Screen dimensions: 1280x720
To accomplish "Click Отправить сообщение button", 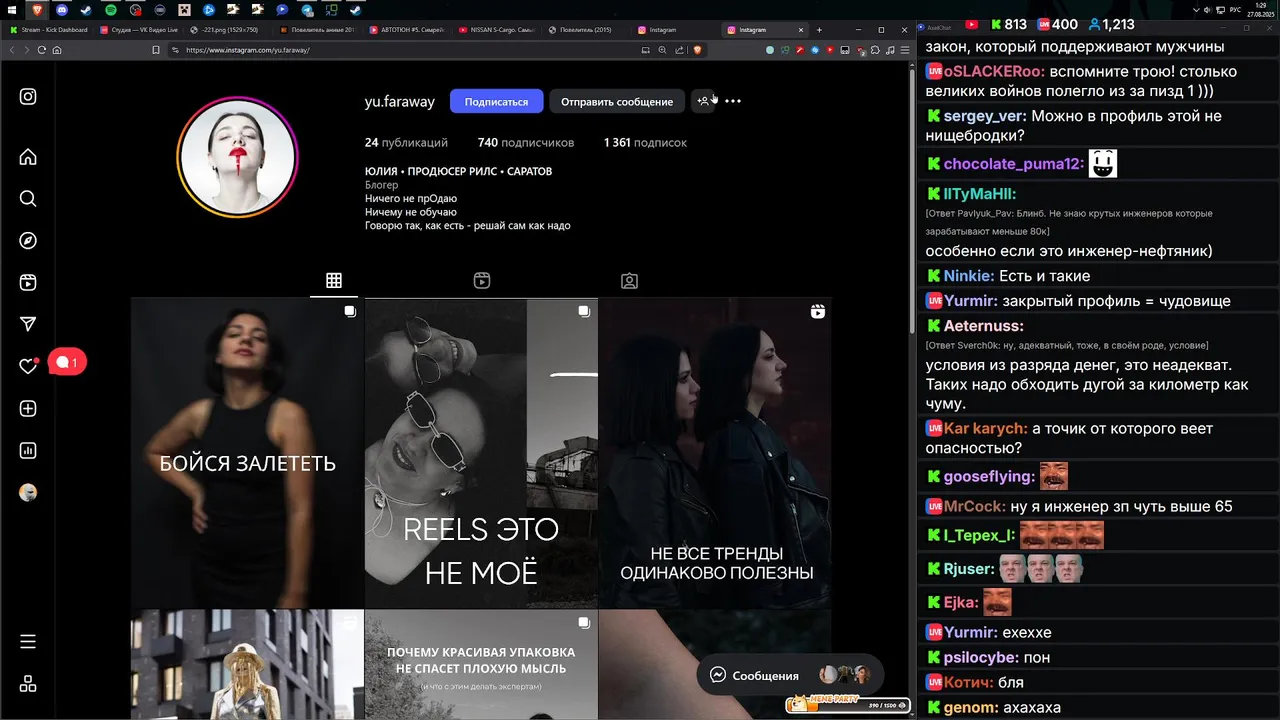I will point(617,101).
